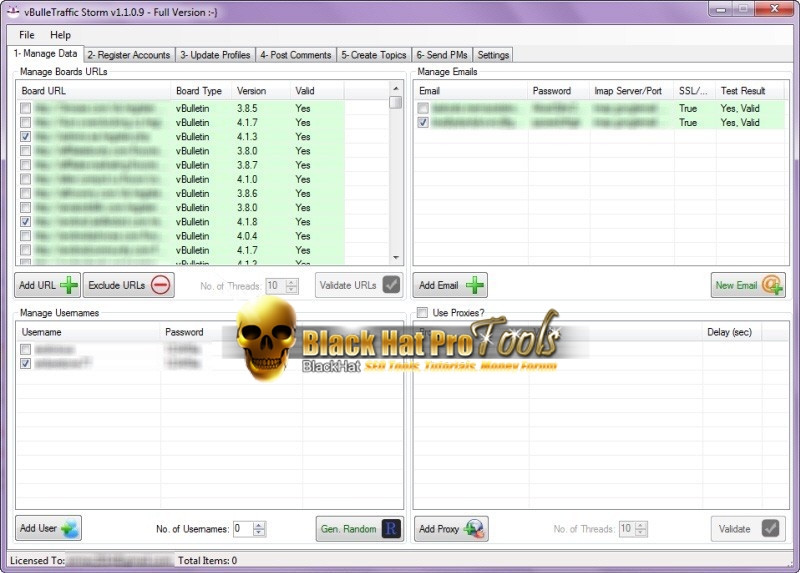Sort by Valid column header
Image resolution: width=800 pixels, height=573 pixels.
pos(317,91)
